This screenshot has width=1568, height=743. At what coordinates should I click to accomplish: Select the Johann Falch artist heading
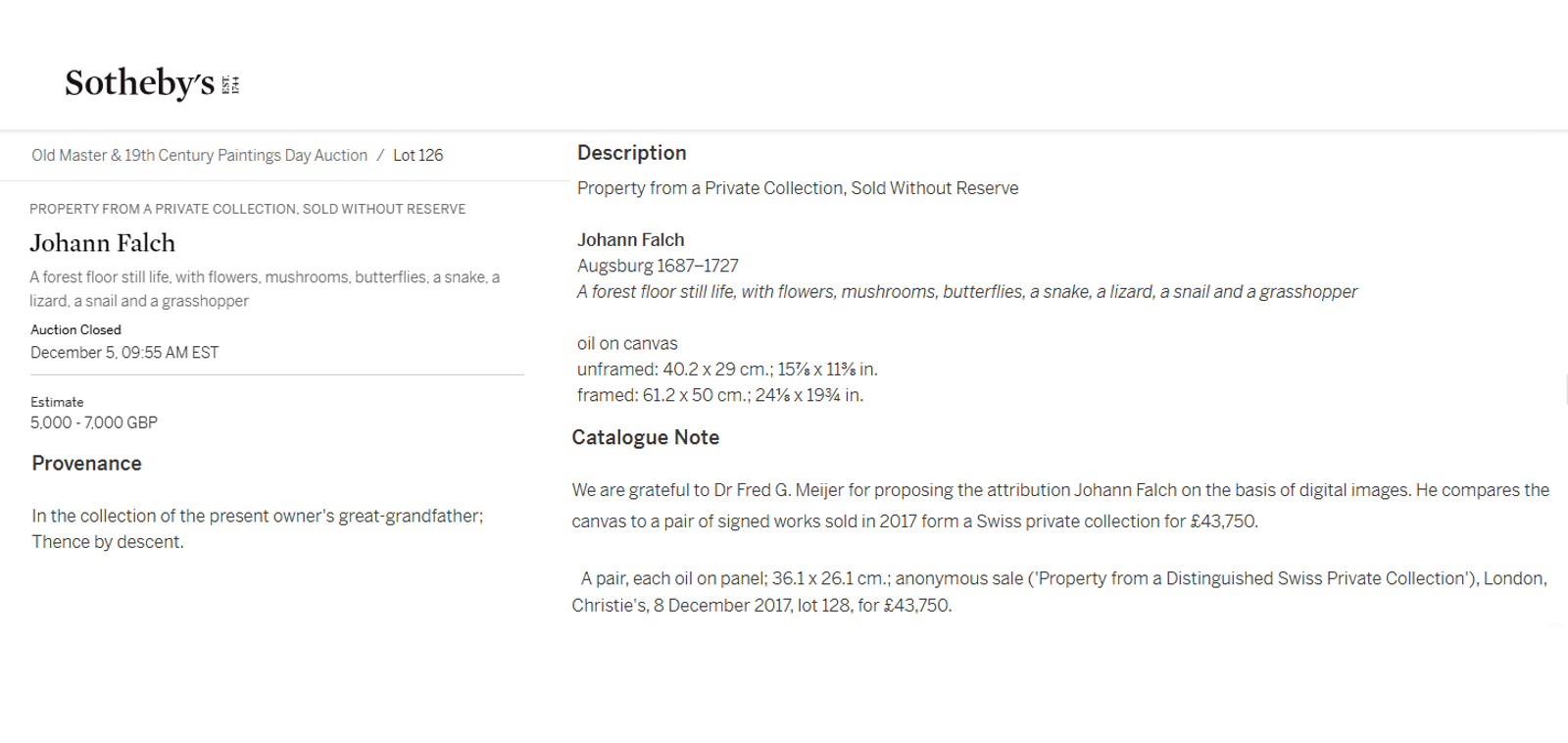click(x=102, y=243)
